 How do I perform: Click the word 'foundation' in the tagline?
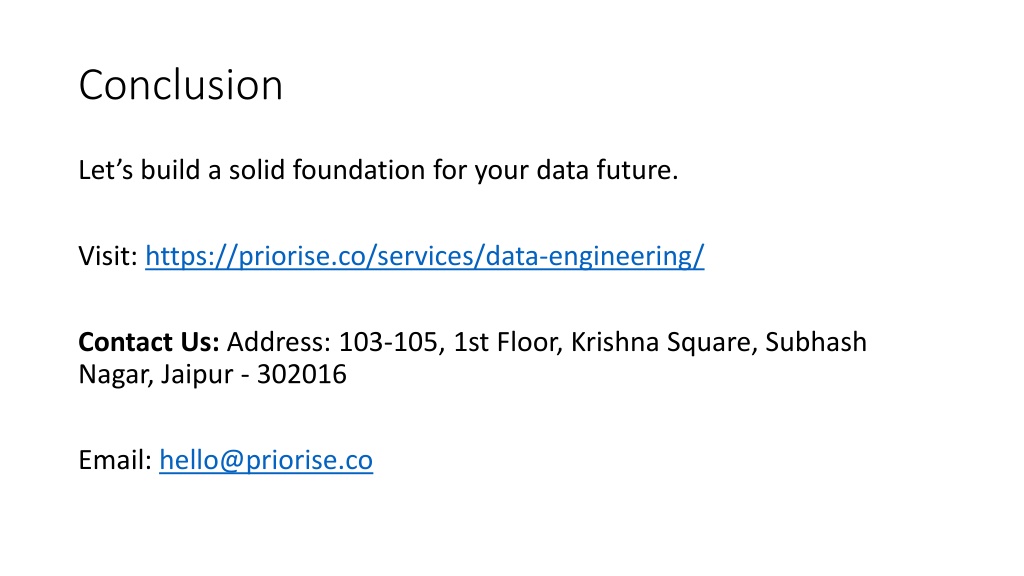click(x=359, y=170)
